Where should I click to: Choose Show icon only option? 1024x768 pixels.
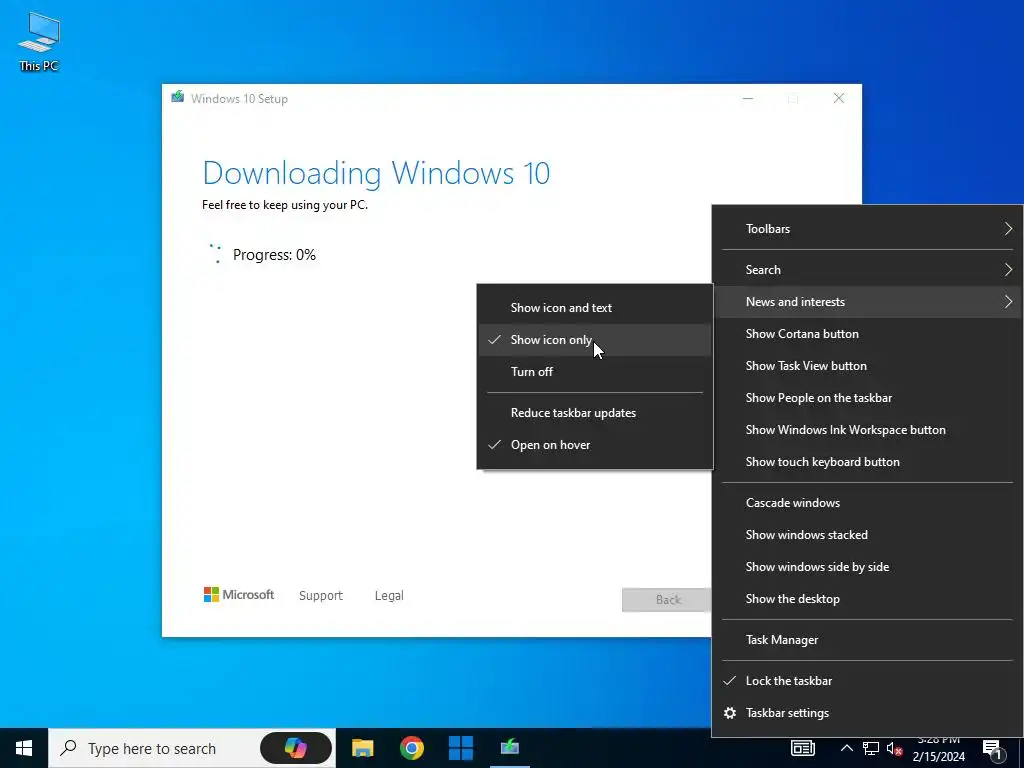tap(594, 340)
